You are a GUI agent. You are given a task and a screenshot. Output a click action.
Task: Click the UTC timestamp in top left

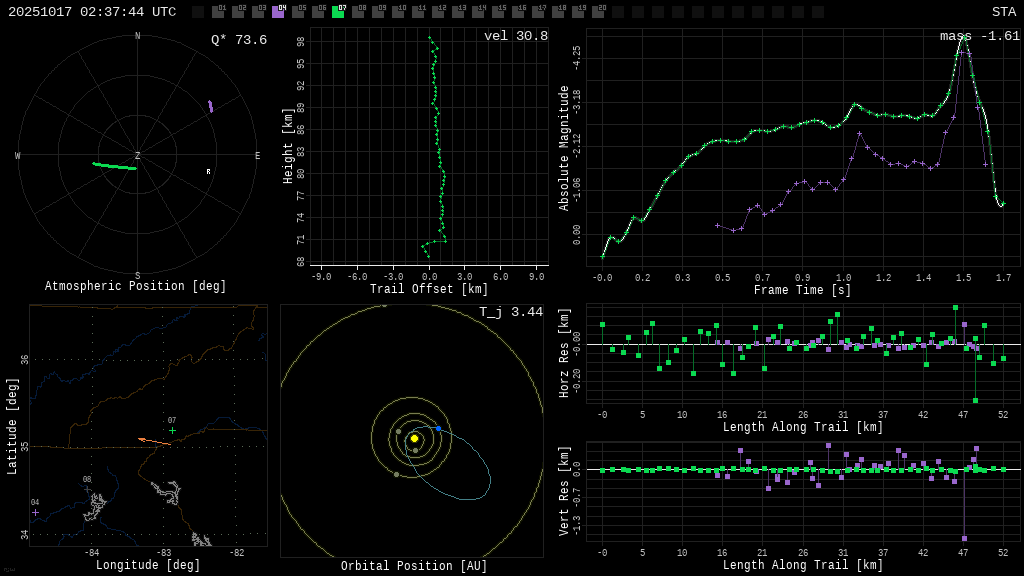click(x=92, y=12)
